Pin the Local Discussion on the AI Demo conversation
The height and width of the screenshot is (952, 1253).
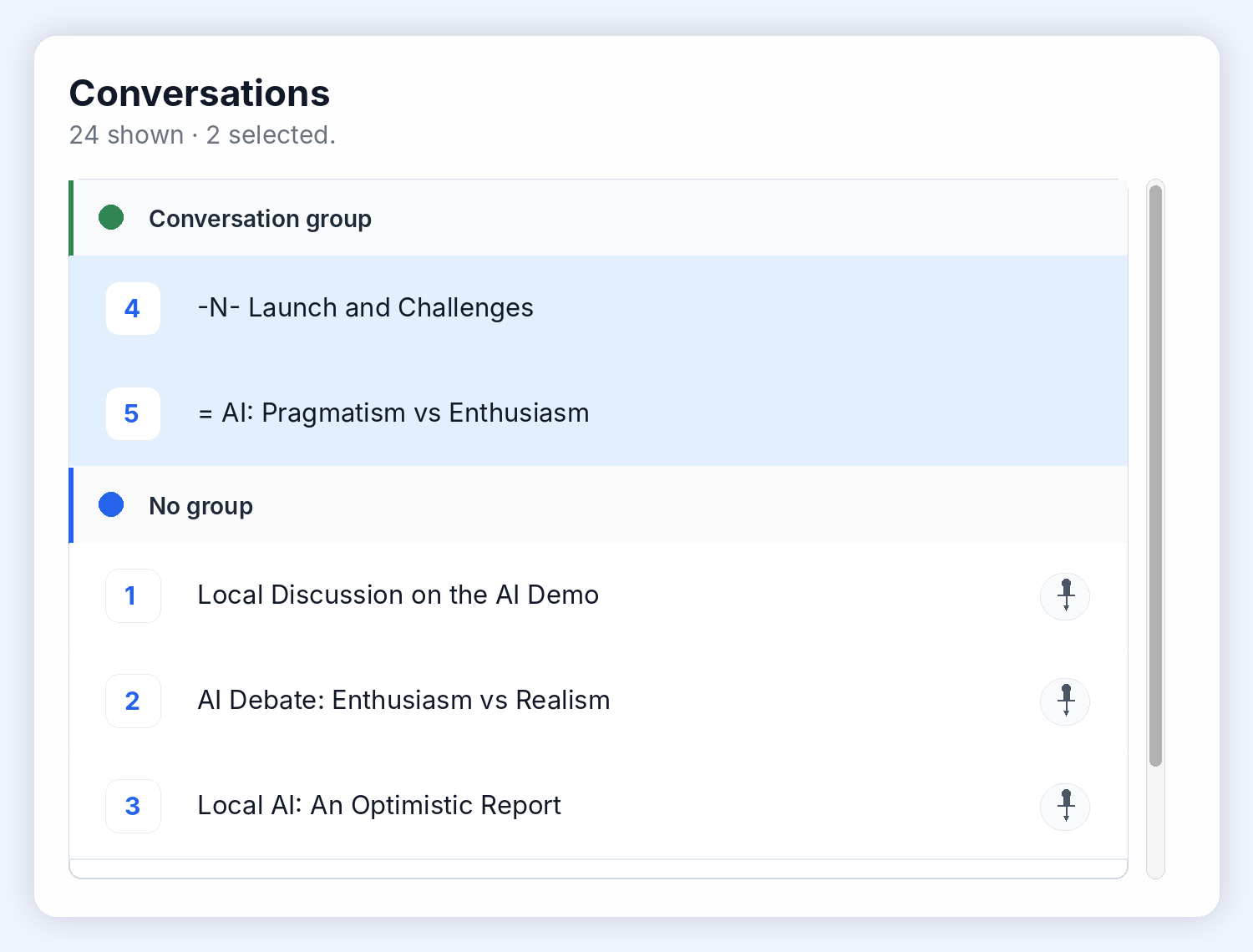click(x=1065, y=596)
